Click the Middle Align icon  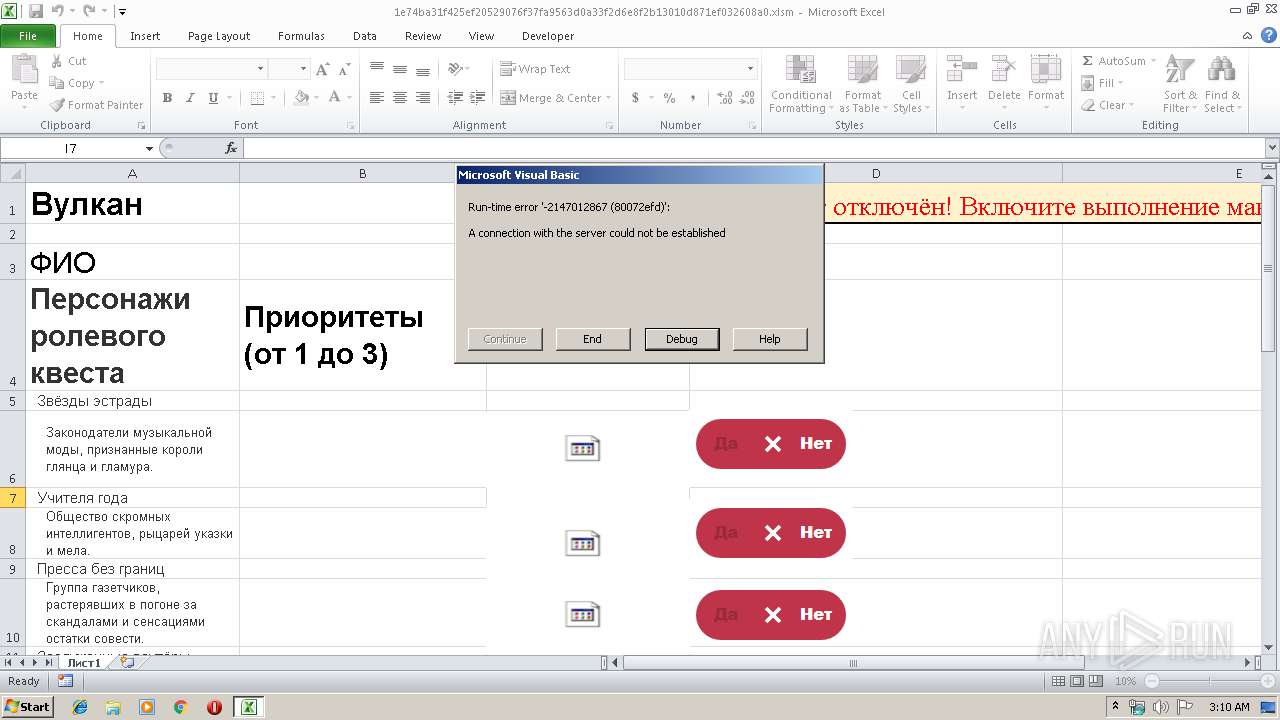pyautogui.click(x=399, y=69)
